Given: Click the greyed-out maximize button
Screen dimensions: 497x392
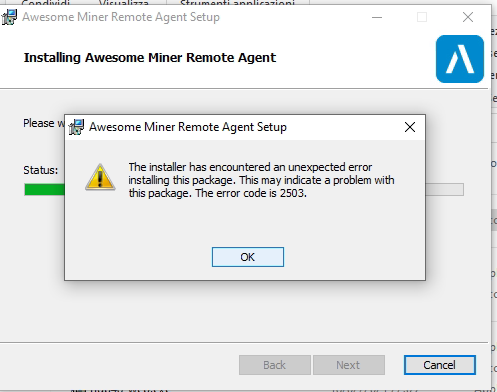Looking at the screenshot, I should (x=422, y=17).
